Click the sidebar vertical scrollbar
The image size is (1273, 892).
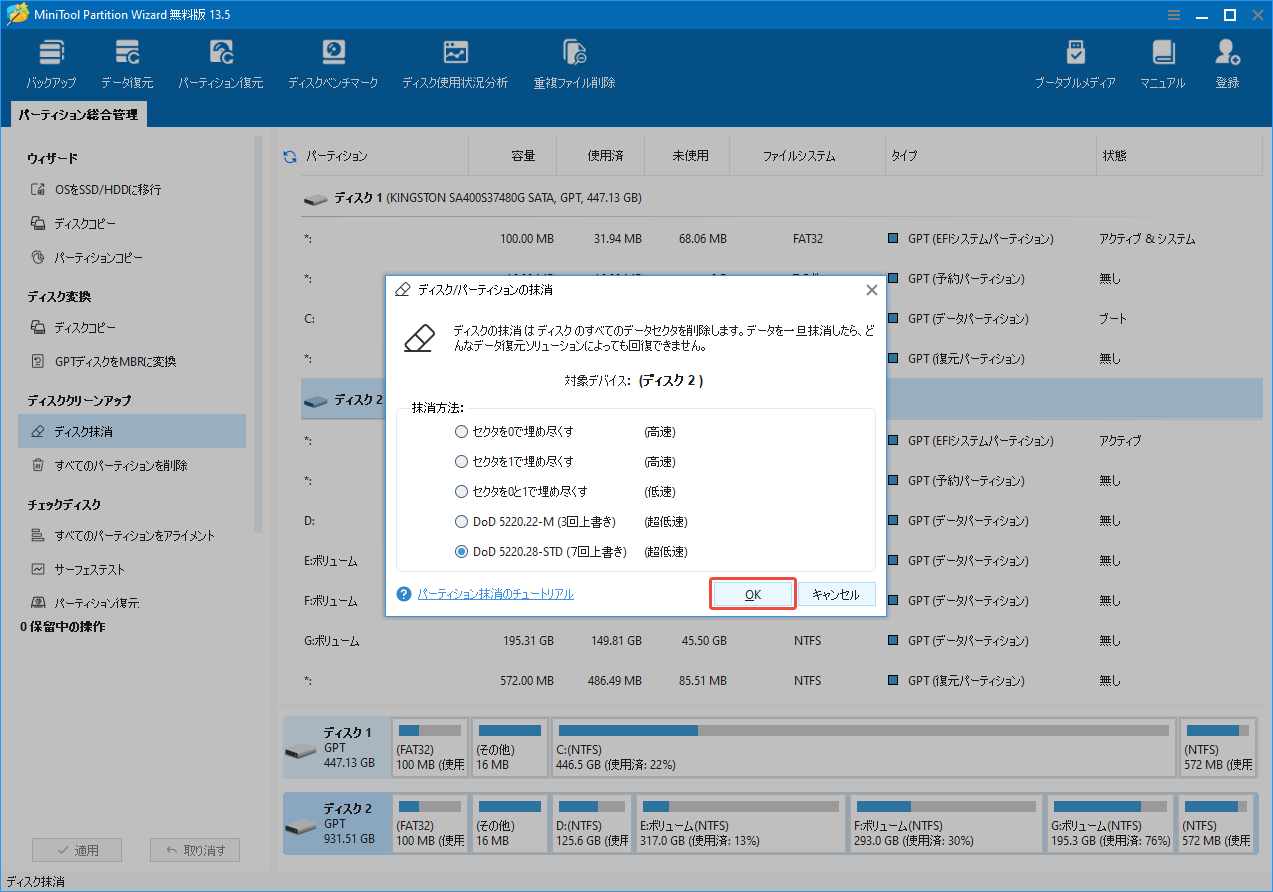[258, 335]
